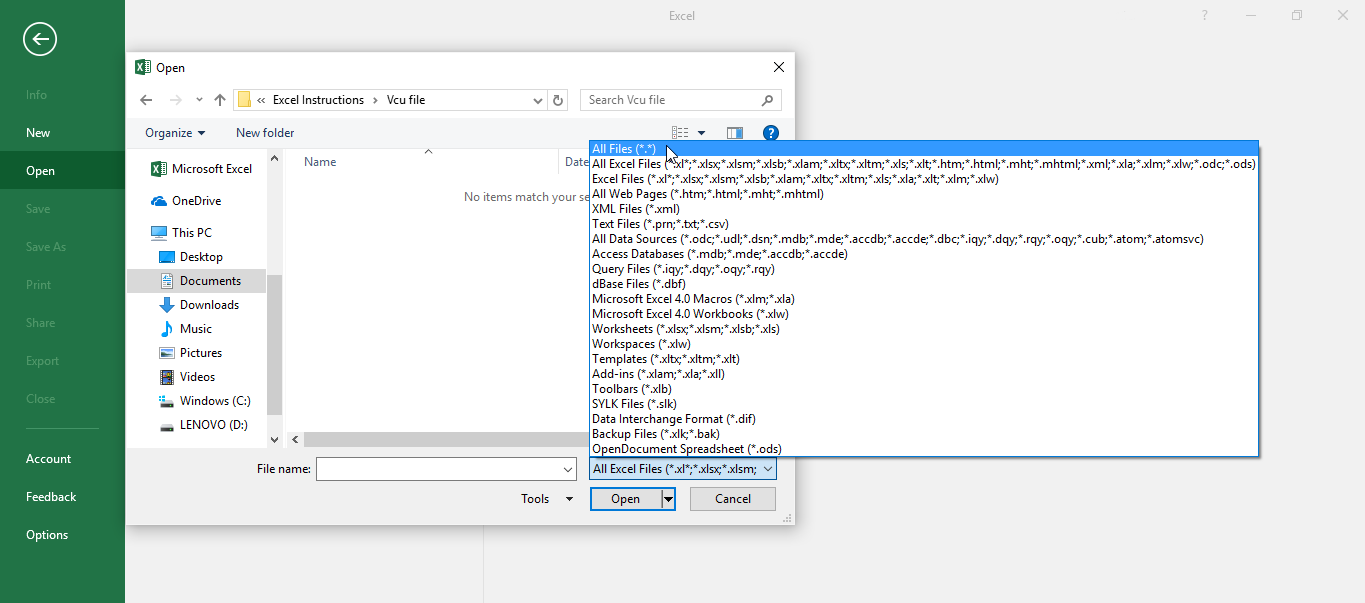This screenshot has width=1365, height=603.
Task: Change view layout icon
Action: click(x=680, y=133)
